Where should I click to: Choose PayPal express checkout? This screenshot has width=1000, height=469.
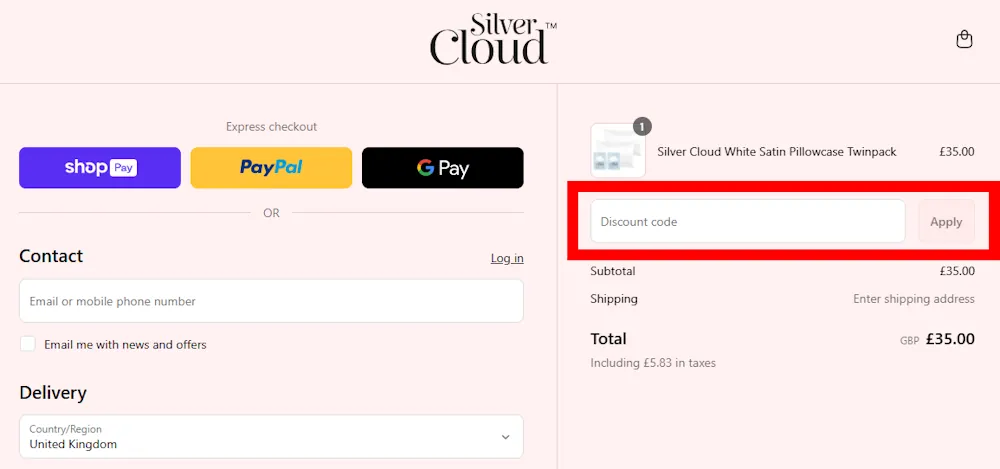[x=271, y=168]
